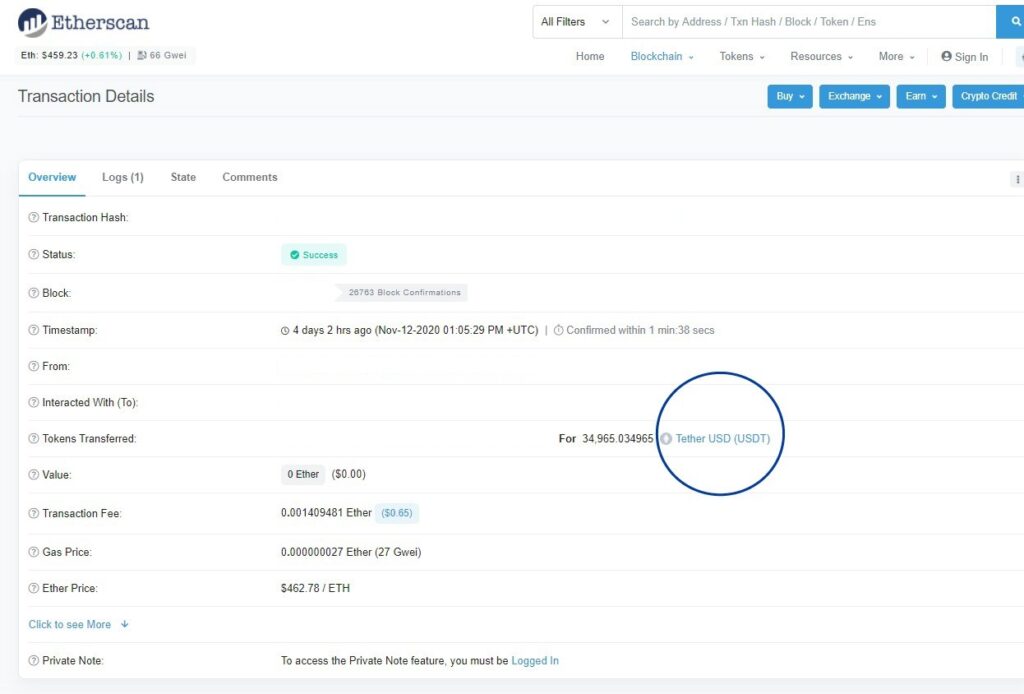Click the green Success check icon
Viewport: 1024px width, 694px height.
click(295, 255)
